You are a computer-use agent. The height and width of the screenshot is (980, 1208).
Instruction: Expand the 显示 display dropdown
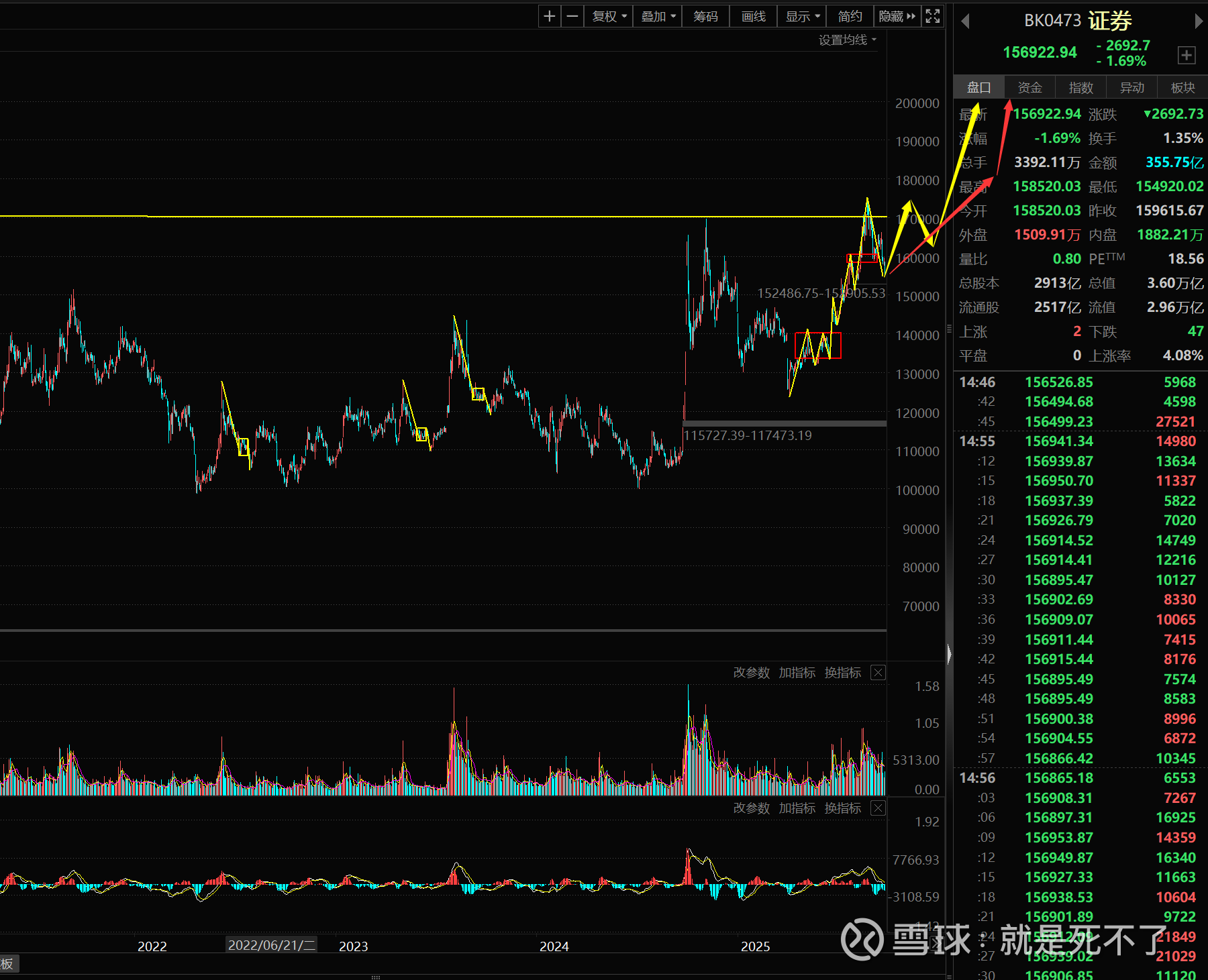pyautogui.click(x=803, y=16)
